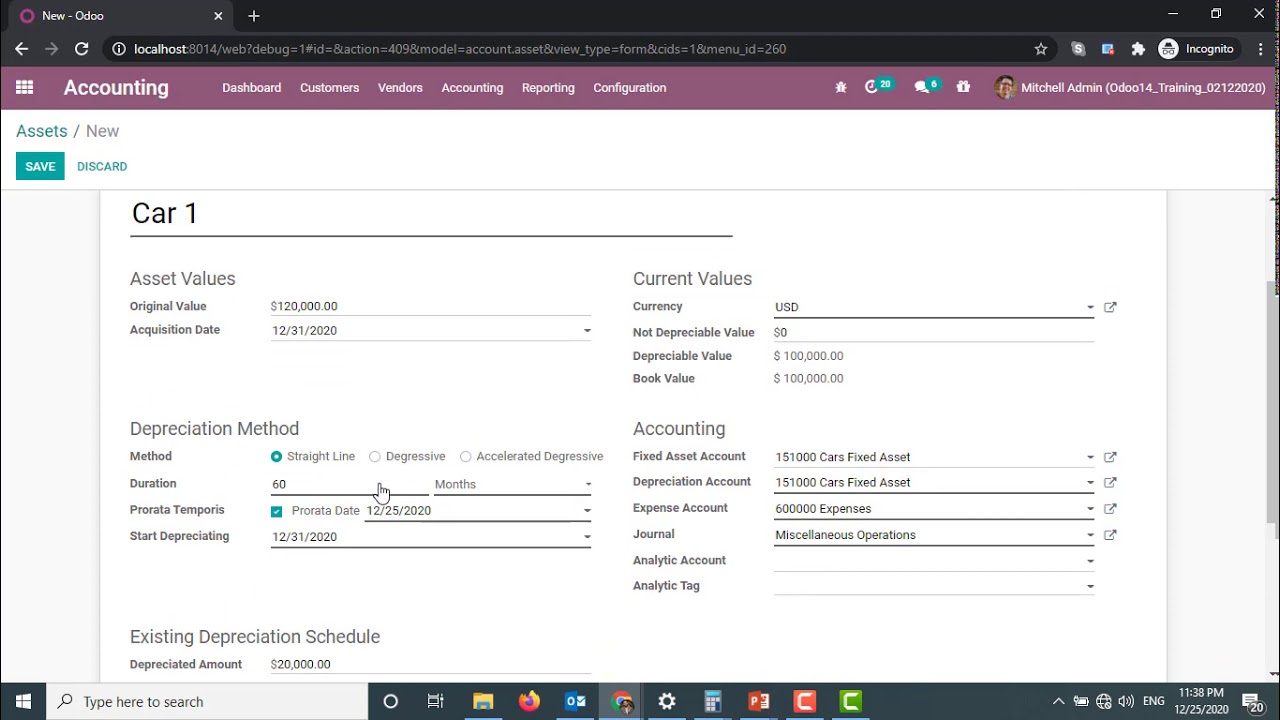Screen dimensions: 1280x720
Task: Open the Vendors menu
Action: point(400,88)
